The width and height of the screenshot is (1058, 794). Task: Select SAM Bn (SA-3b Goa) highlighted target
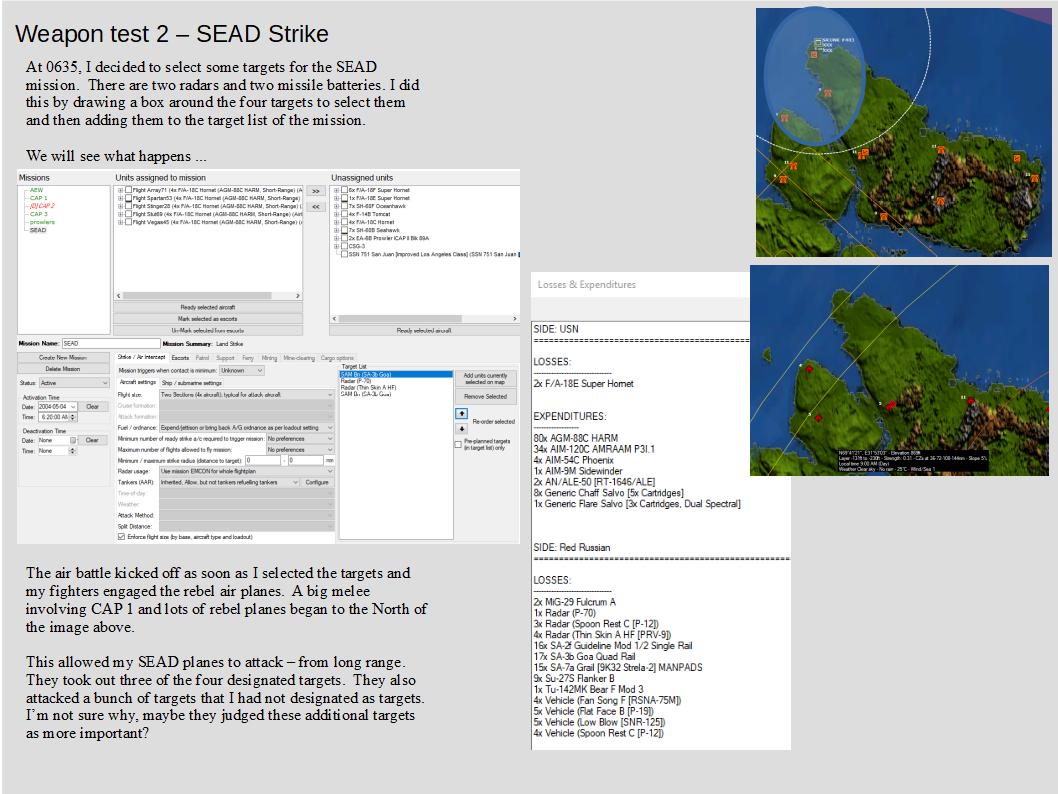tap(396, 374)
